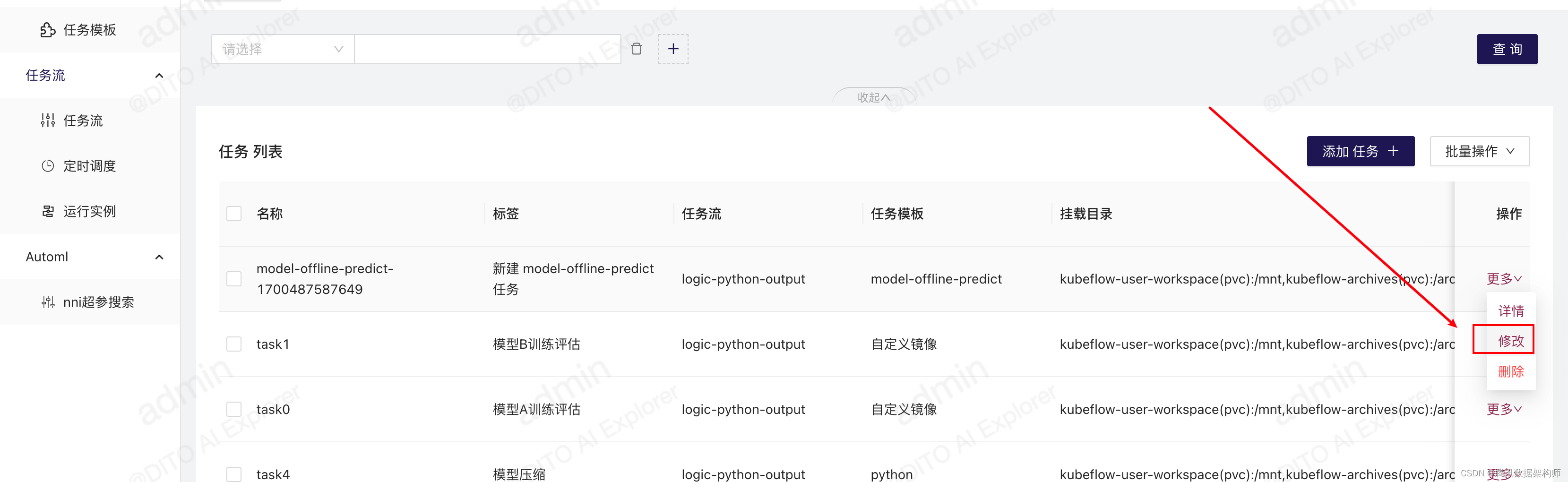Viewport: 1568px width, 482px height.
Task: Go to 定时调度 menu item
Action: point(89,166)
